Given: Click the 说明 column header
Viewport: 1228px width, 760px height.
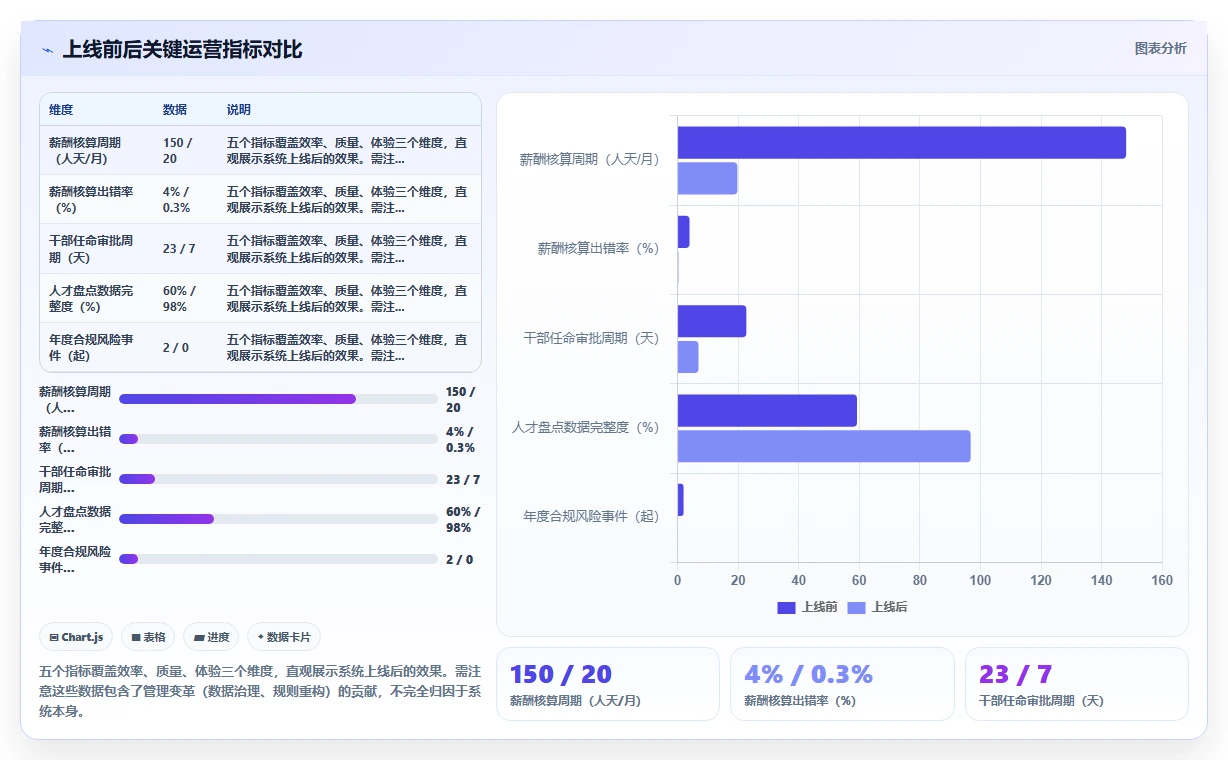Looking at the screenshot, I should click(x=239, y=110).
